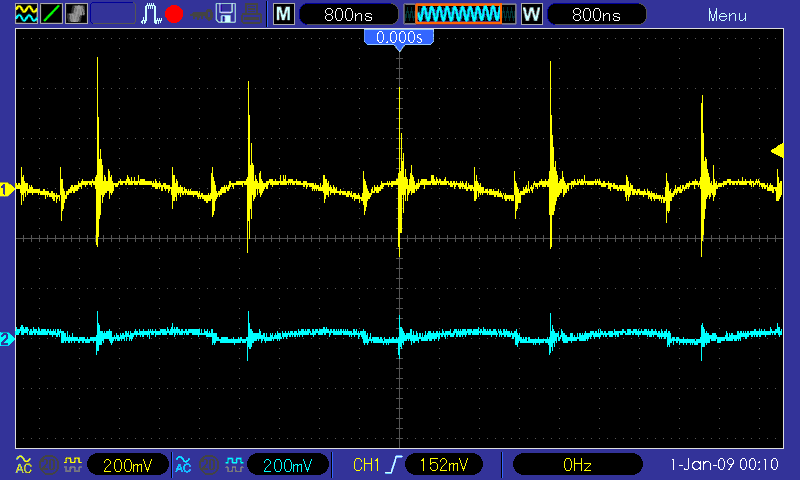
Task: Click the M main timebase icon
Action: [x=284, y=14]
